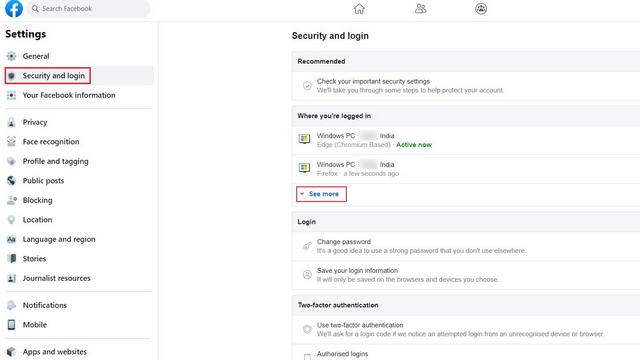Click the Notifications bell icon
Image resolution: width=640 pixels, height=360 pixels.
click(11, 305)
